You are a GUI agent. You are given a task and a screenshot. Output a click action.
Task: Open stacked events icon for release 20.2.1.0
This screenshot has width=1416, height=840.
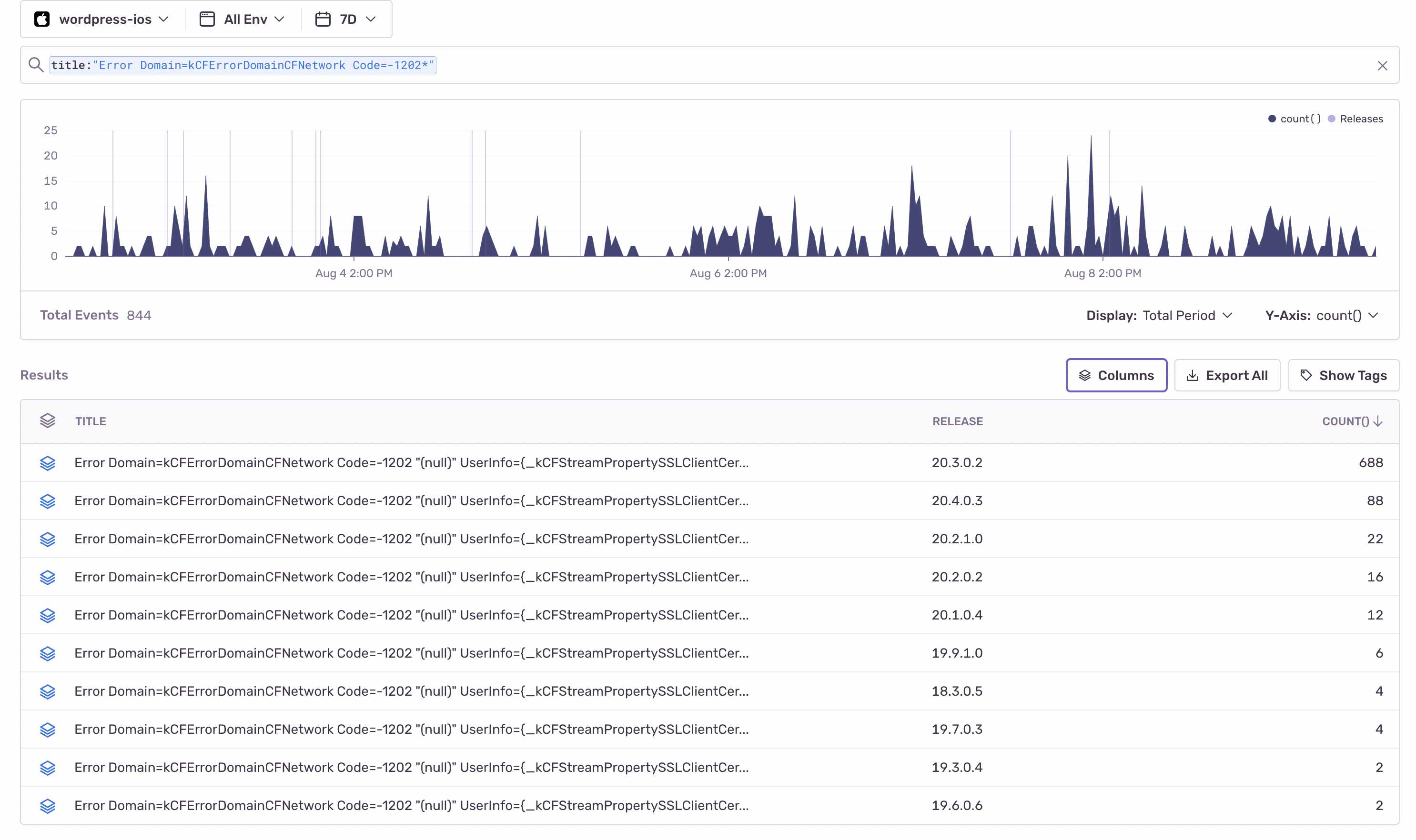(x=48, y=539)
